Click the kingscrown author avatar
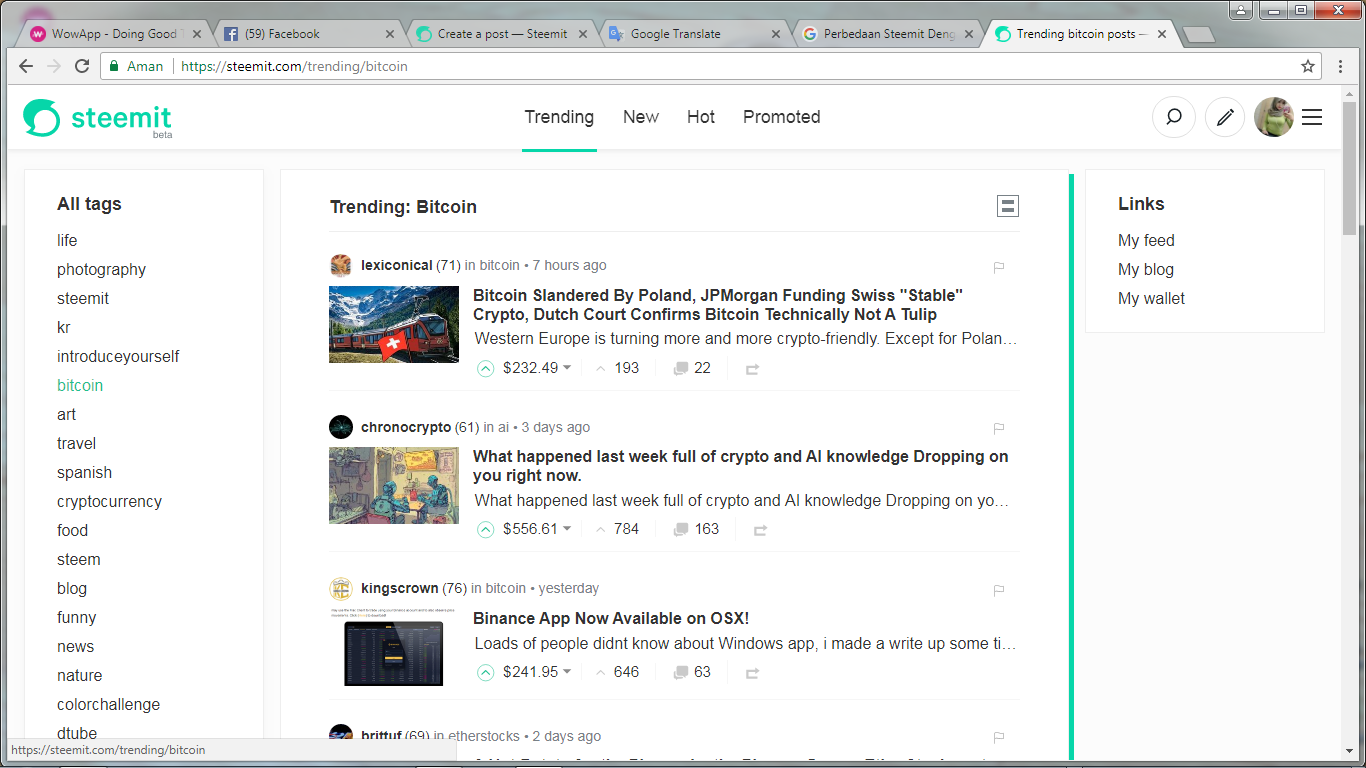The height and width of the screenshot is (768, 1366). click(x=341, y=589)
